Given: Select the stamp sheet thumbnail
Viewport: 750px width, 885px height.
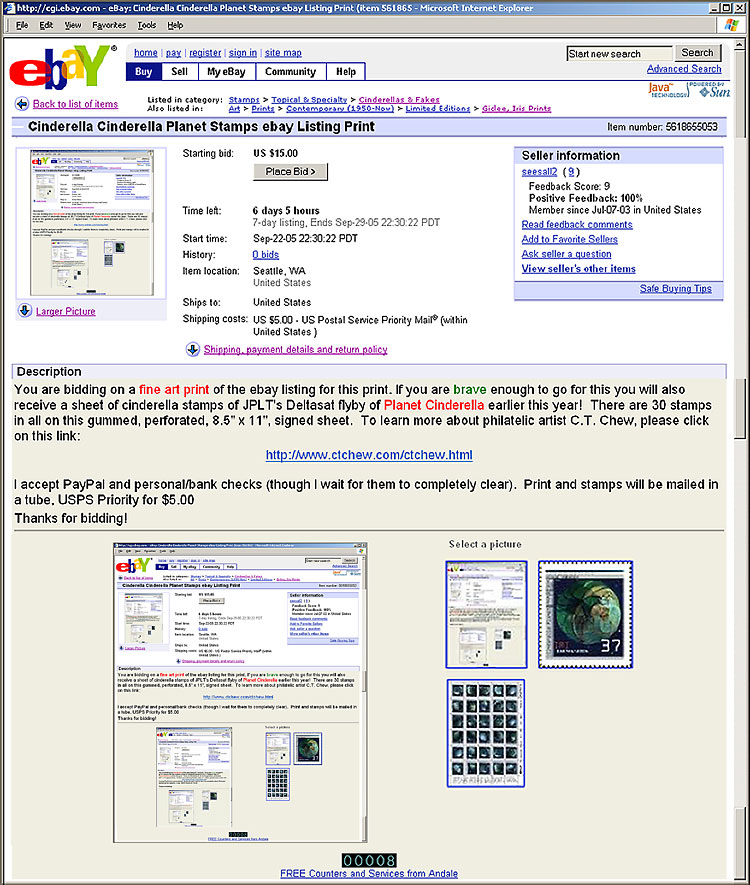Looking at the screenshot, I should [486, 733].
